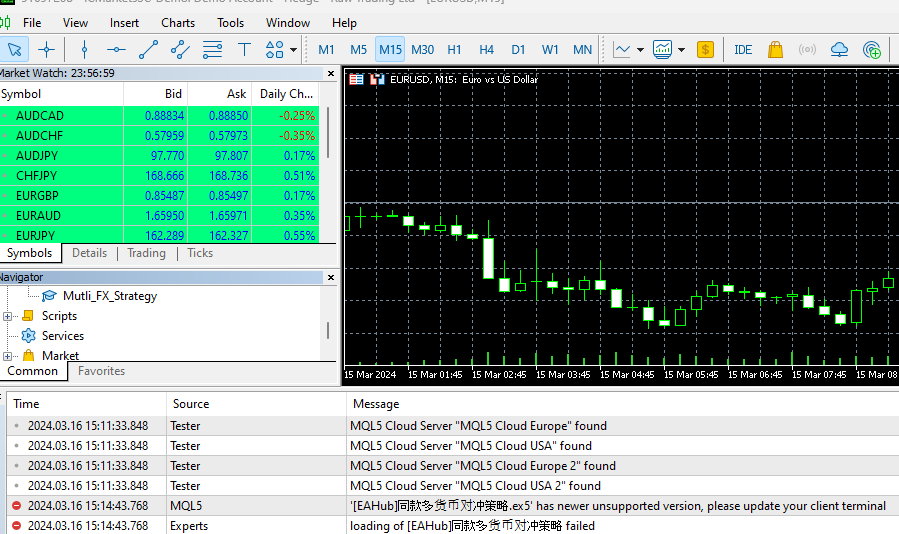The height and width of the screenshot is (534, 899).
Task: Open the File menu
Action: pyautogui.click(x=32, y=23)
